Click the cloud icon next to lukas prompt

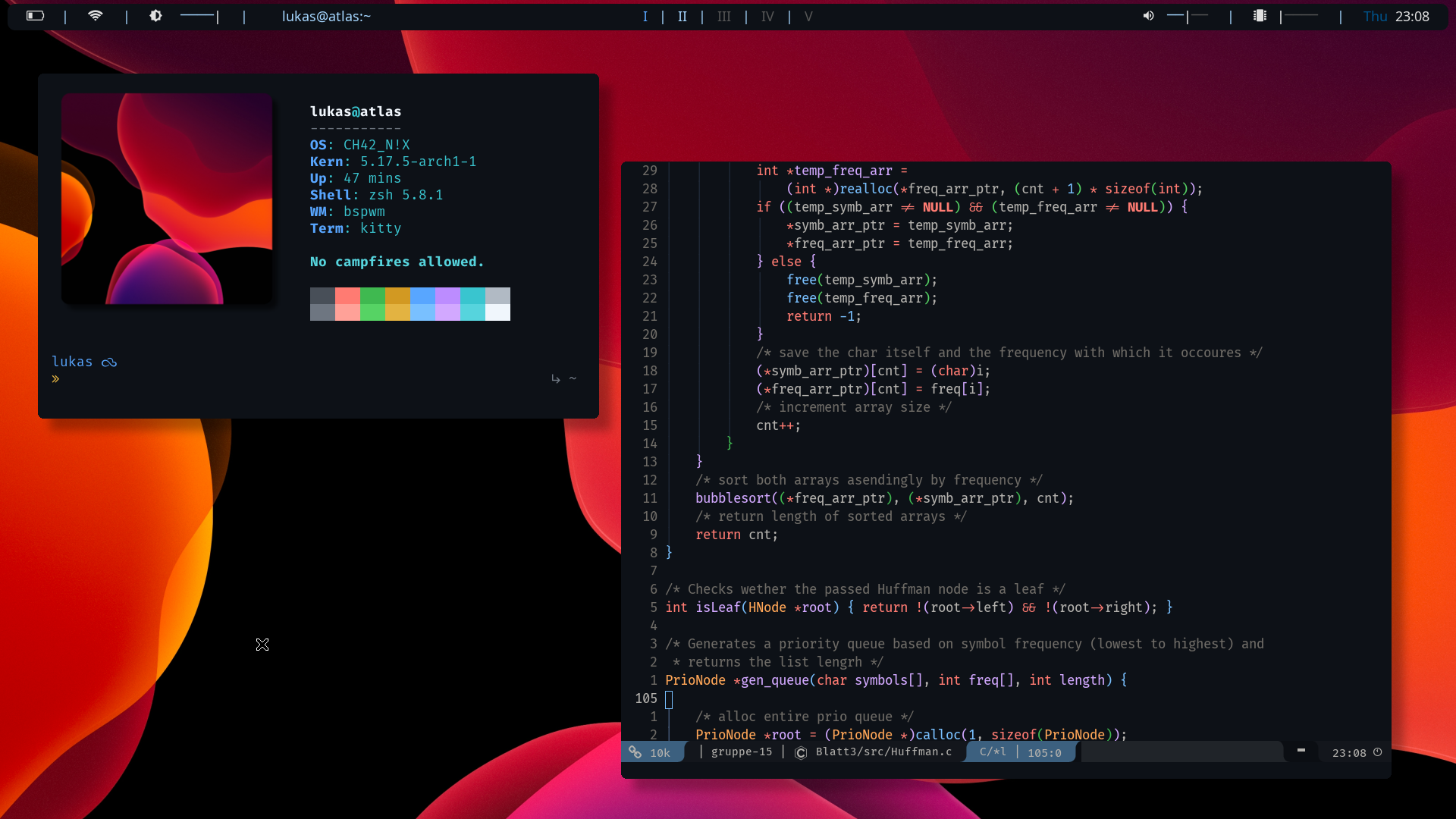point(109,362)
